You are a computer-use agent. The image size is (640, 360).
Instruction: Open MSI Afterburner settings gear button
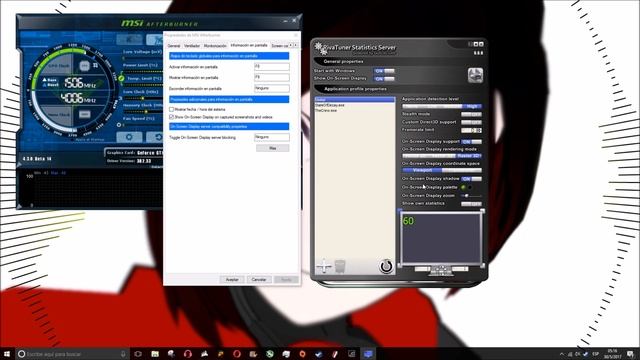129,137
